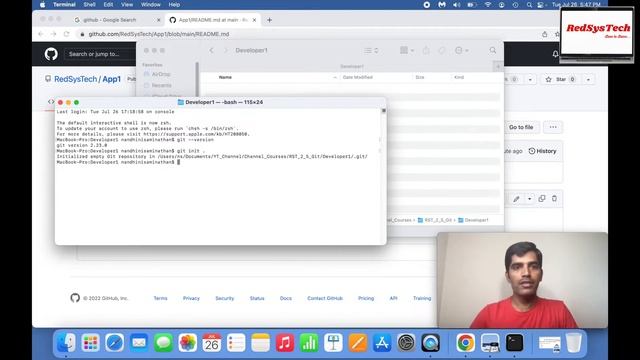
Task: Open Reminders from the dock
Action: (236, 342)
